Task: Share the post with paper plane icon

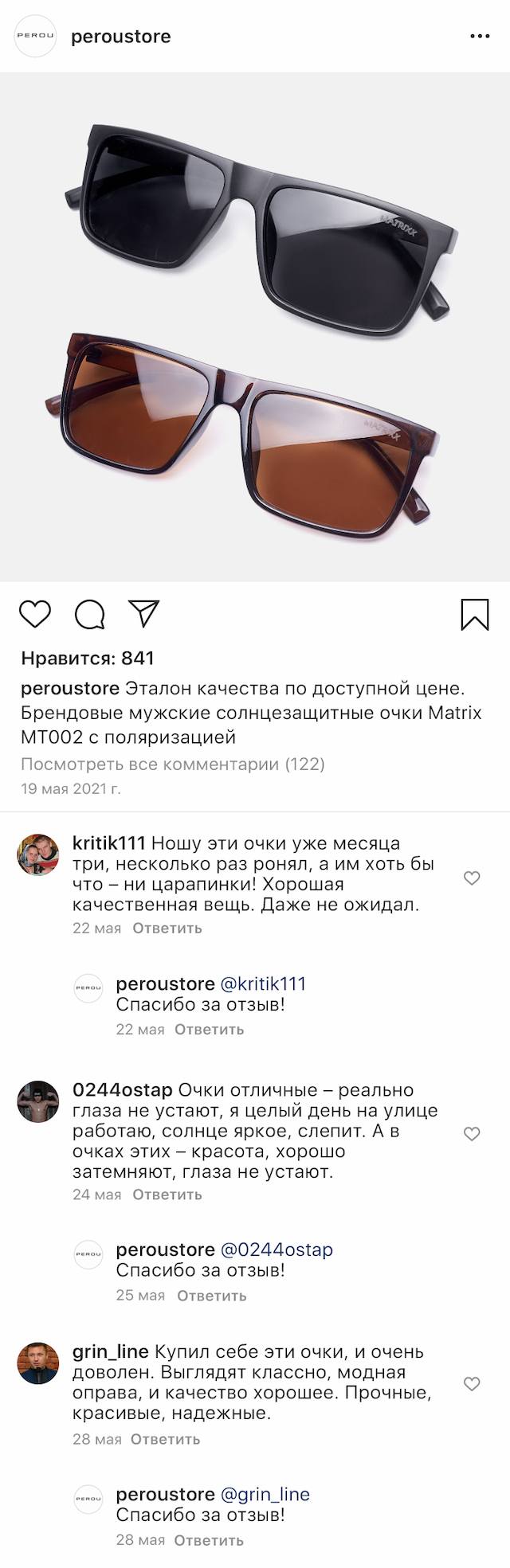Action: [144, 613]
